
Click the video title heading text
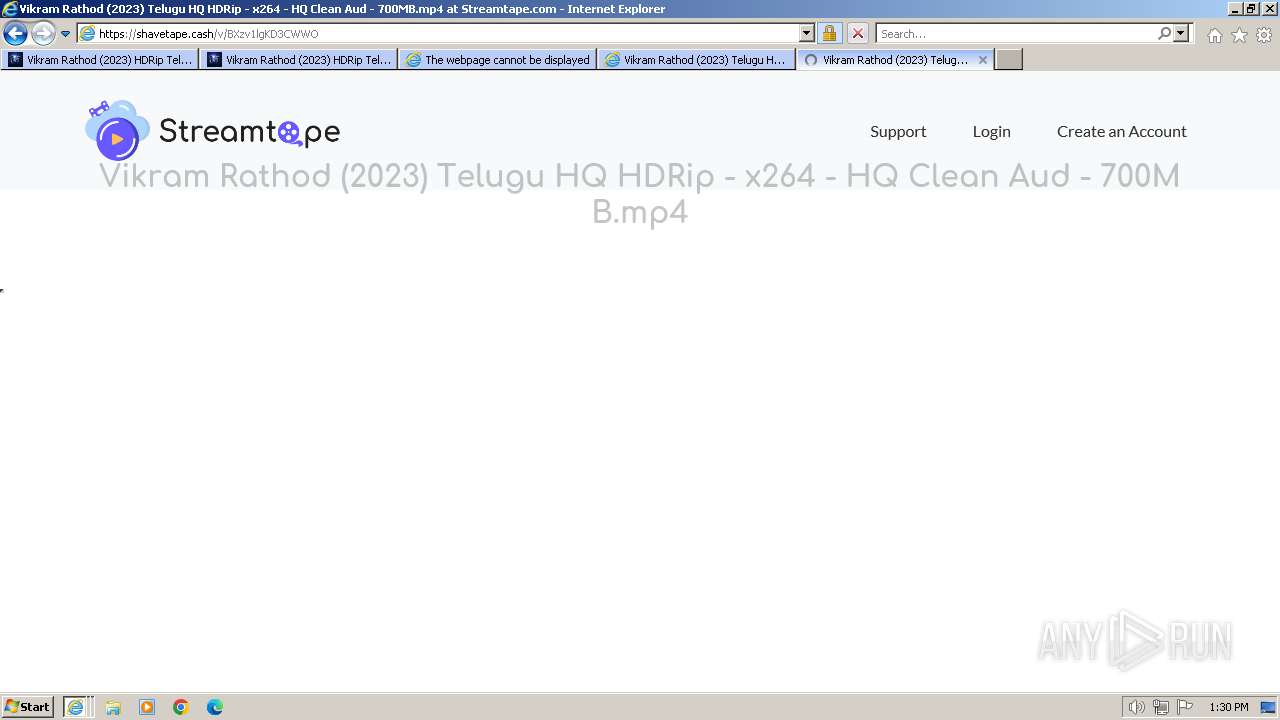coord(640,194)
